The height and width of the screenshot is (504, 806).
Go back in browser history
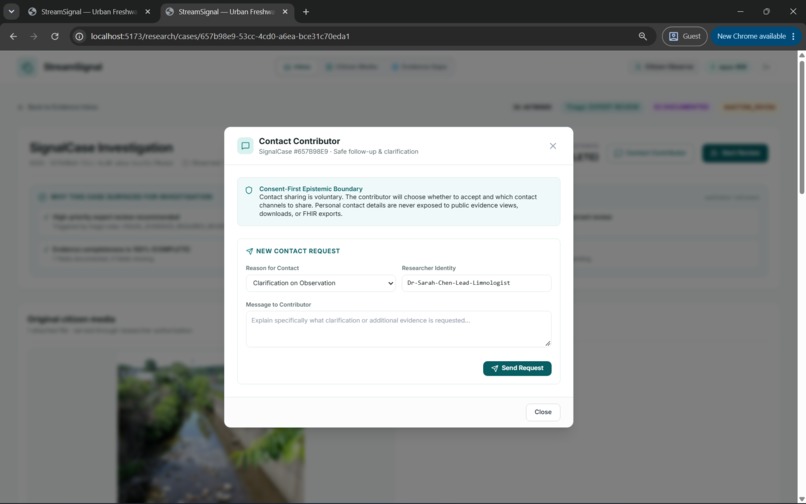pos(13,37)
